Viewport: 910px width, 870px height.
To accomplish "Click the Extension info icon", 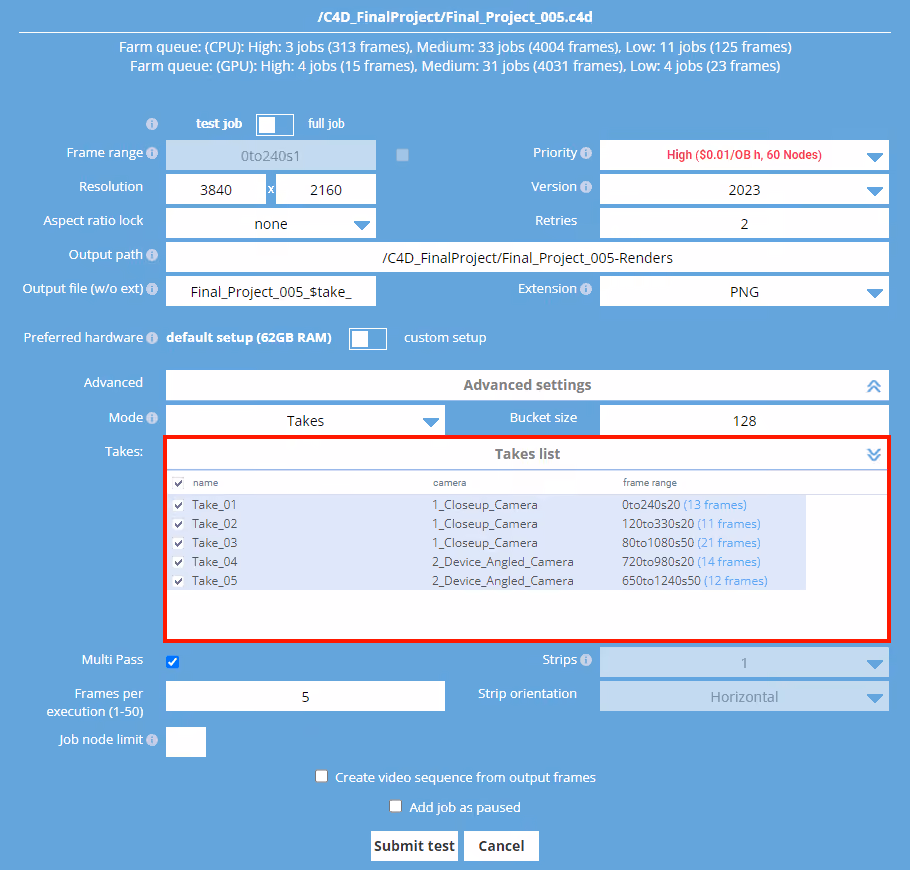I will point(586,288).
